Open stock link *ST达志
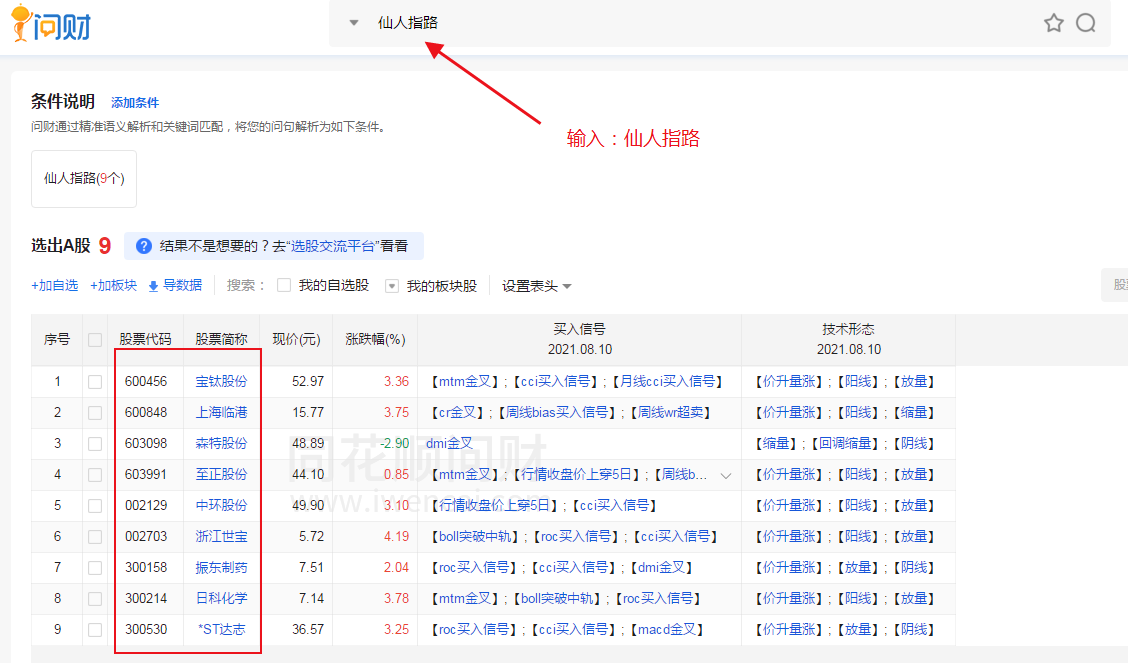The image size is (1128, 663). tap(222, 628)
